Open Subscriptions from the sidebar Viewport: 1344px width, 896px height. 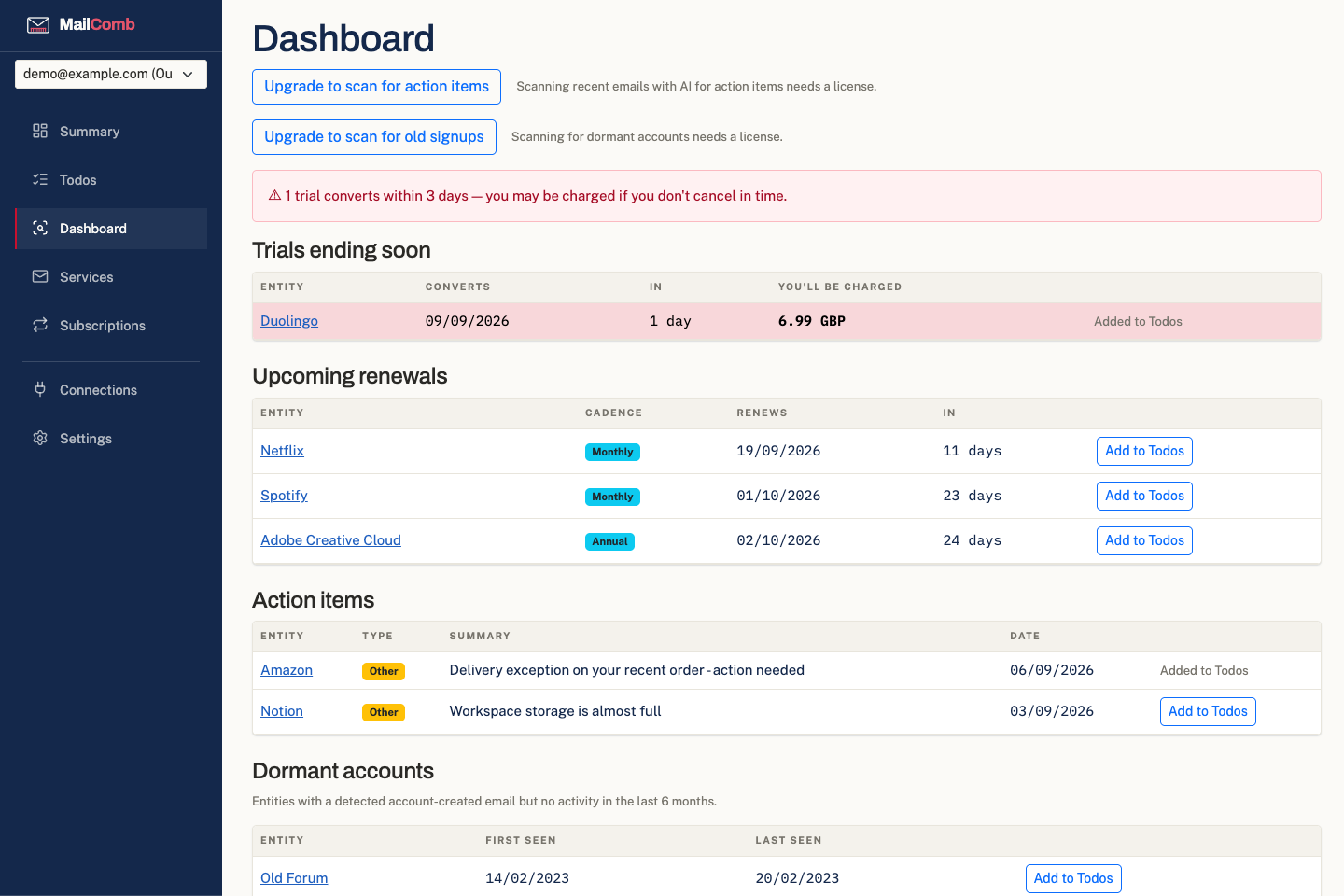point(111,326)
